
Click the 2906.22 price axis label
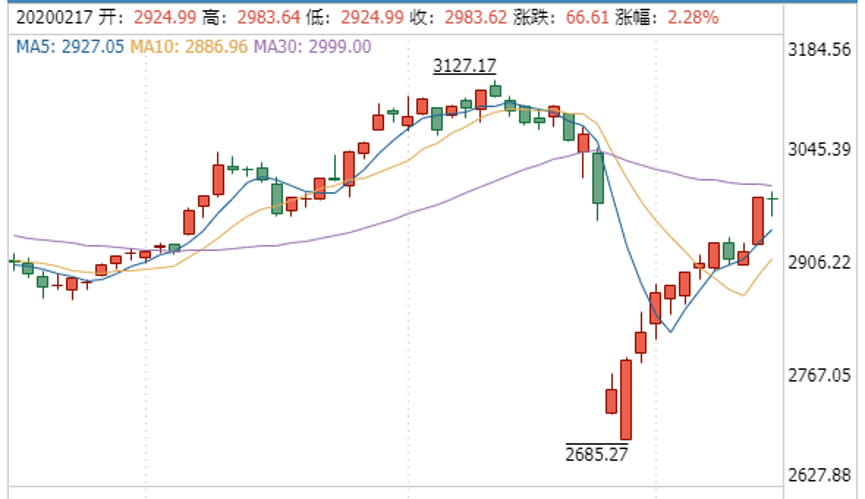point(826,261)
